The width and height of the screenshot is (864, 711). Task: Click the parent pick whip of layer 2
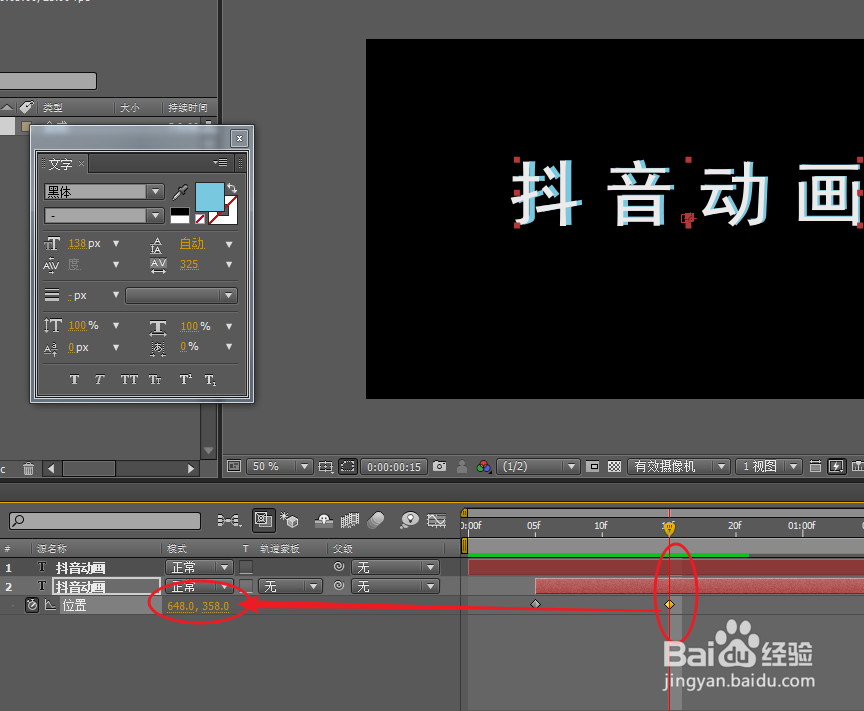tap(339, 585)
